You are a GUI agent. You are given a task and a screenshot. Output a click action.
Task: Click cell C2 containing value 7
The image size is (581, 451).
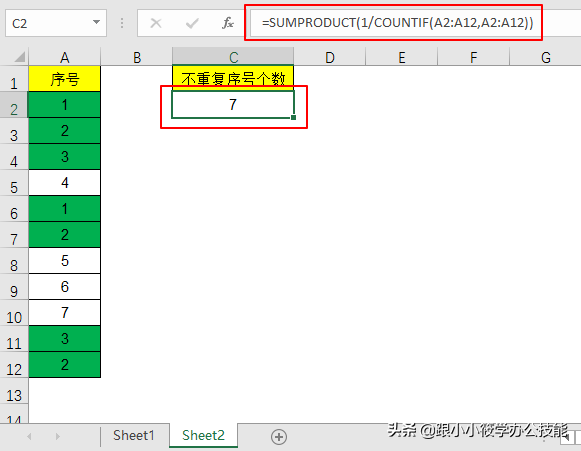pos(233,105)
